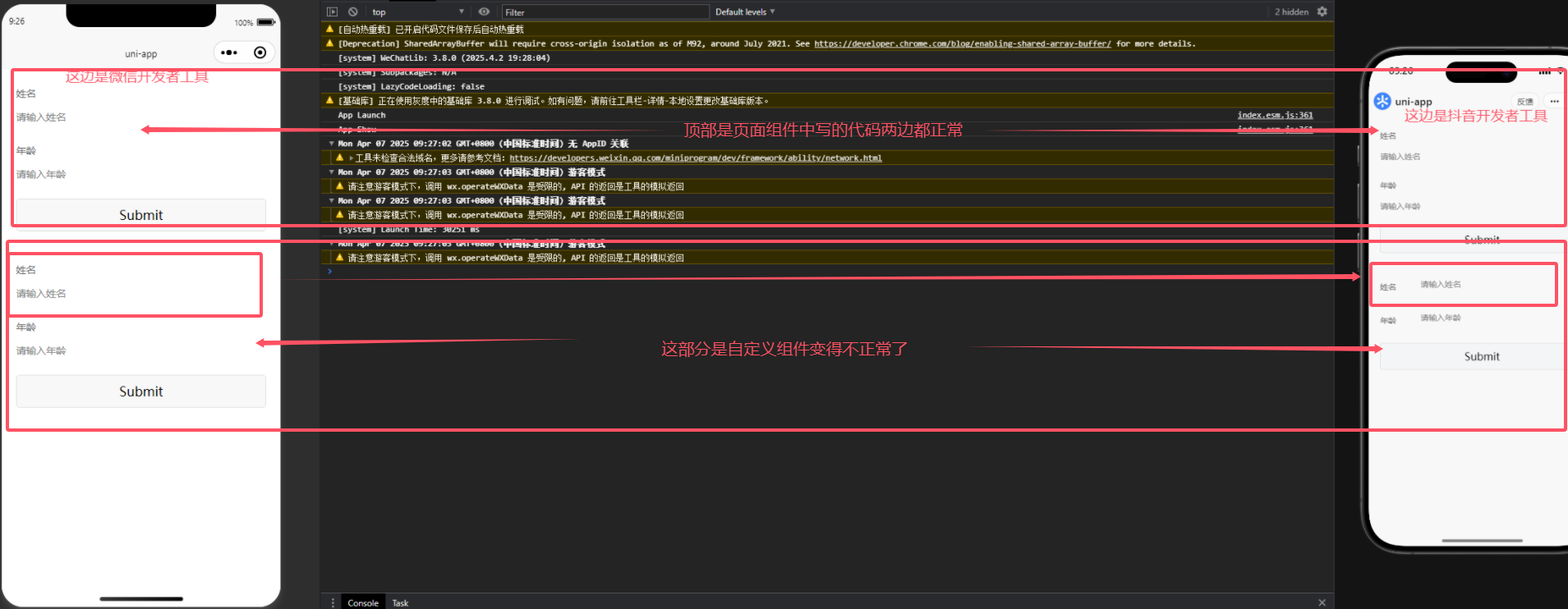Click the warning icon on the 基础库 message
The height and width of the screenshot is (609, 1568).
330,100
